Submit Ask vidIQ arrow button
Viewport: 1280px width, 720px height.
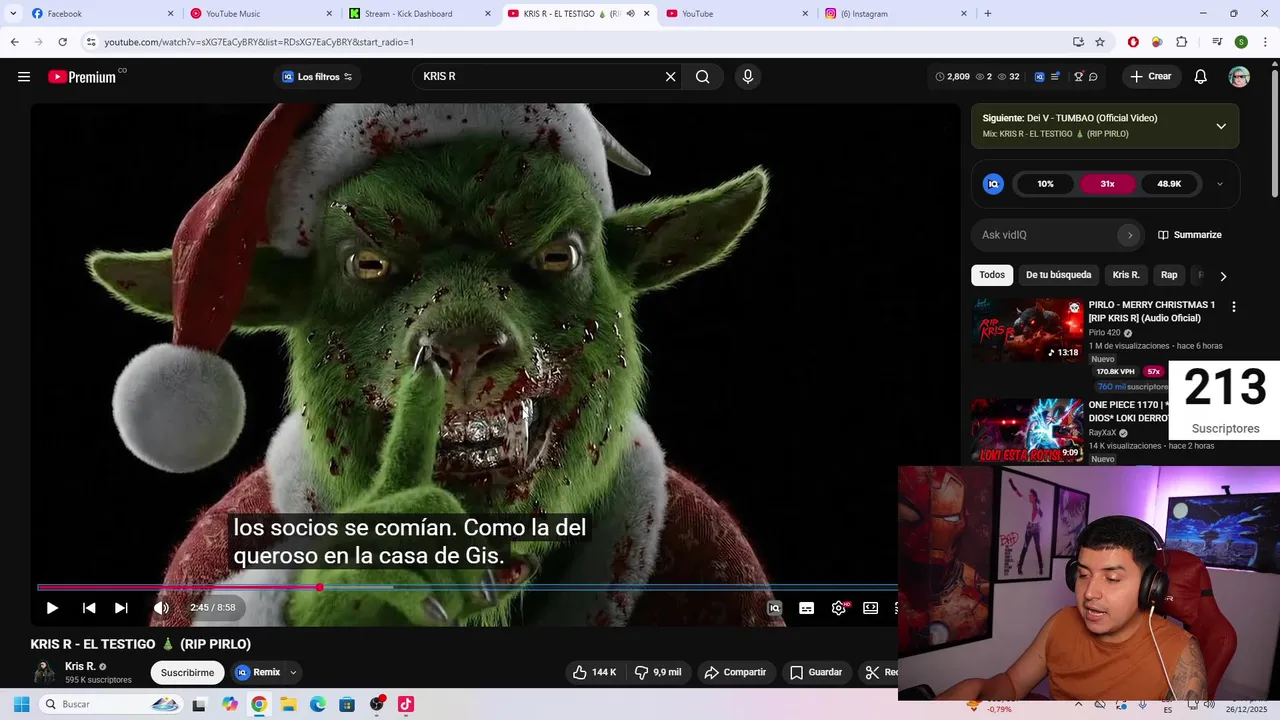[x=1130, y=235]
